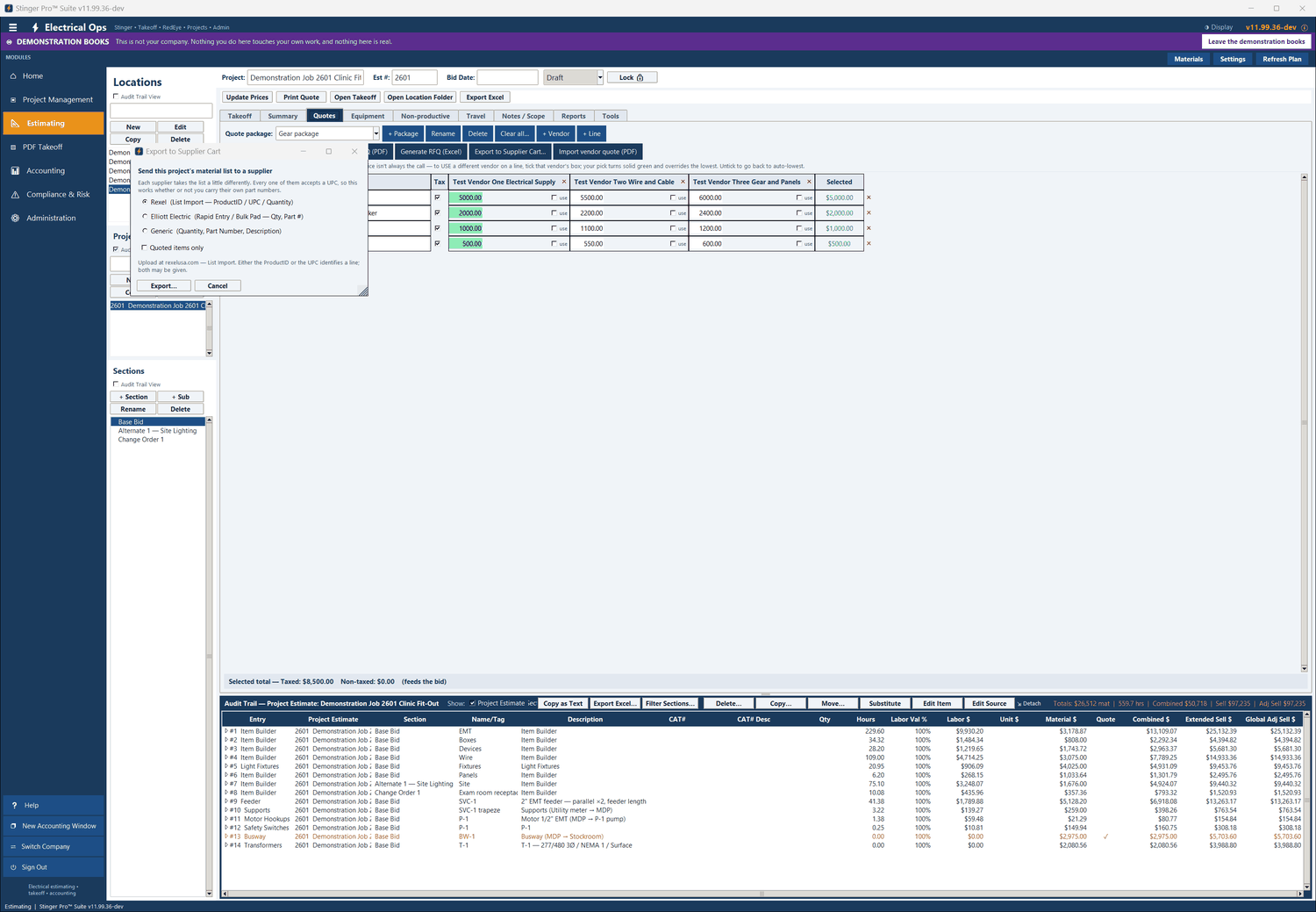The height and width of the screenshot is (912, 1316).
Task: Remove Test Vendor Two Wire and Cable column
Action: [683, 182]
